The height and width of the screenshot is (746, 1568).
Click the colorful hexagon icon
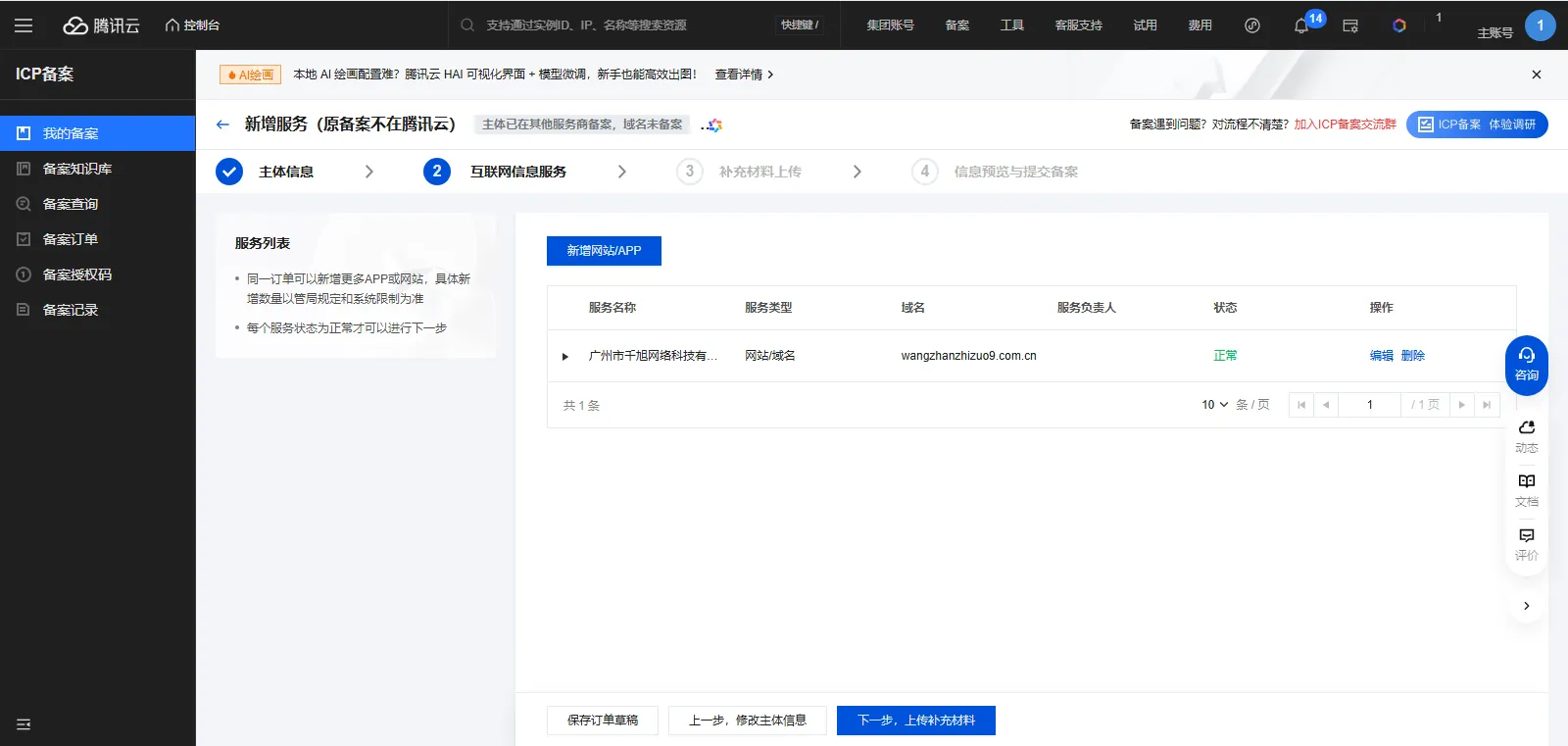(x=1399, y=25)
